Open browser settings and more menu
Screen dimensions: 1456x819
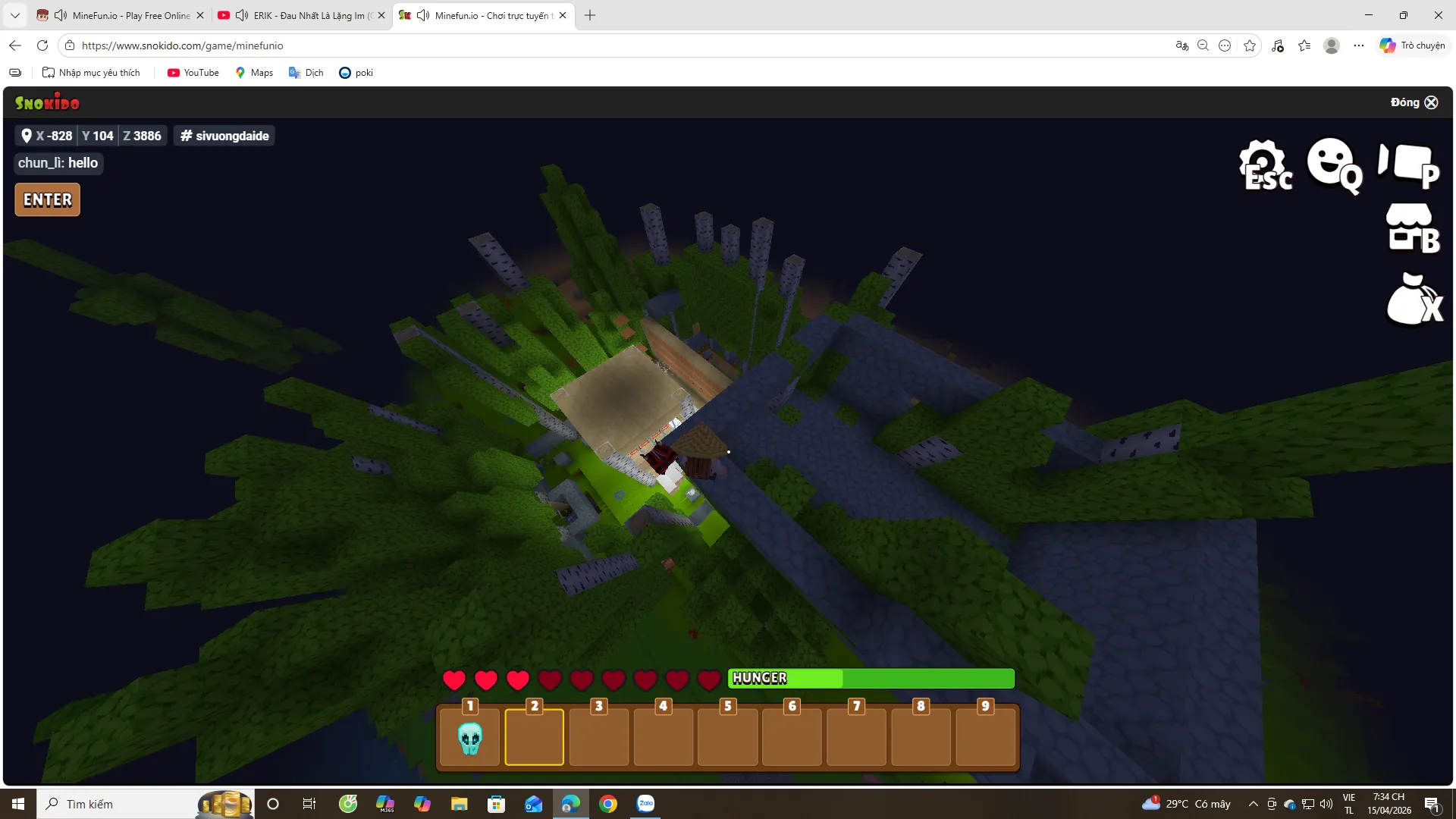point(1359,45)
